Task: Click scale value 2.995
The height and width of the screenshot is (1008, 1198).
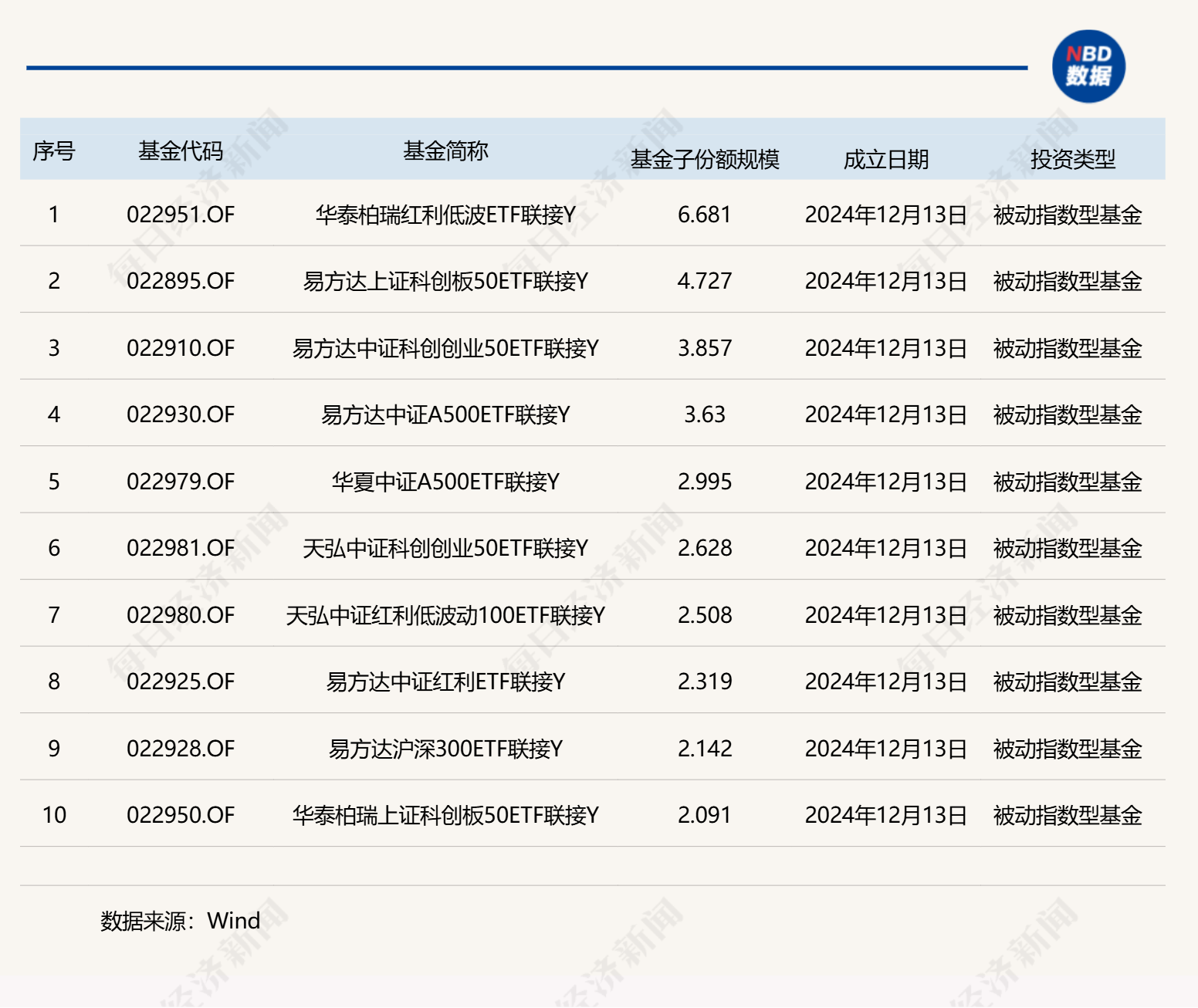Action: [x=705, y=482]
